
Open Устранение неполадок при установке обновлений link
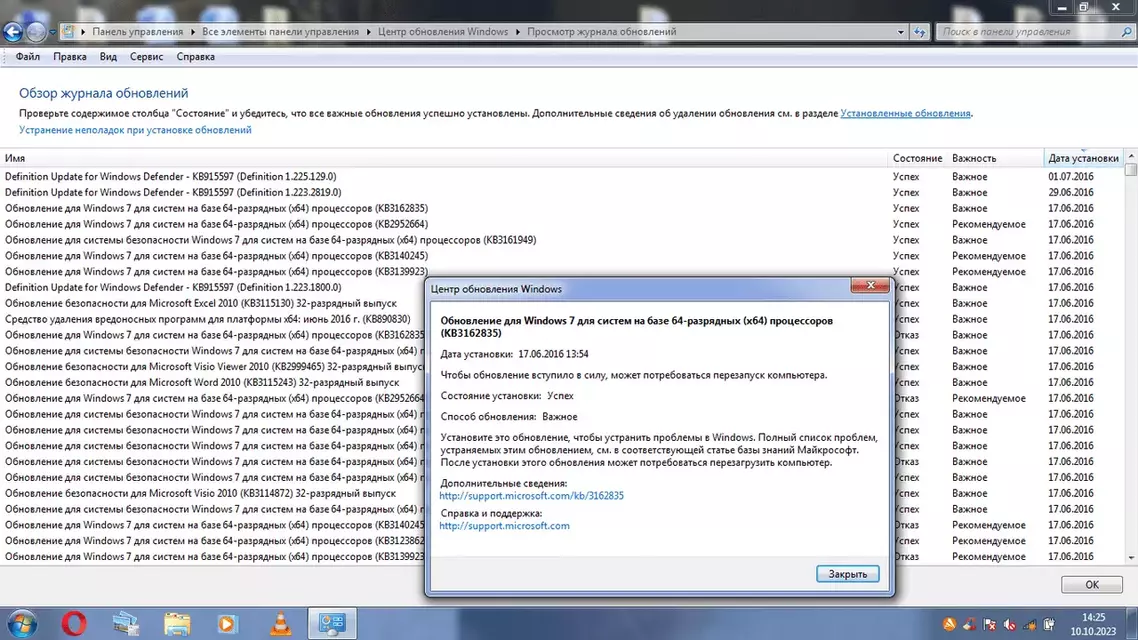[135, 130]
